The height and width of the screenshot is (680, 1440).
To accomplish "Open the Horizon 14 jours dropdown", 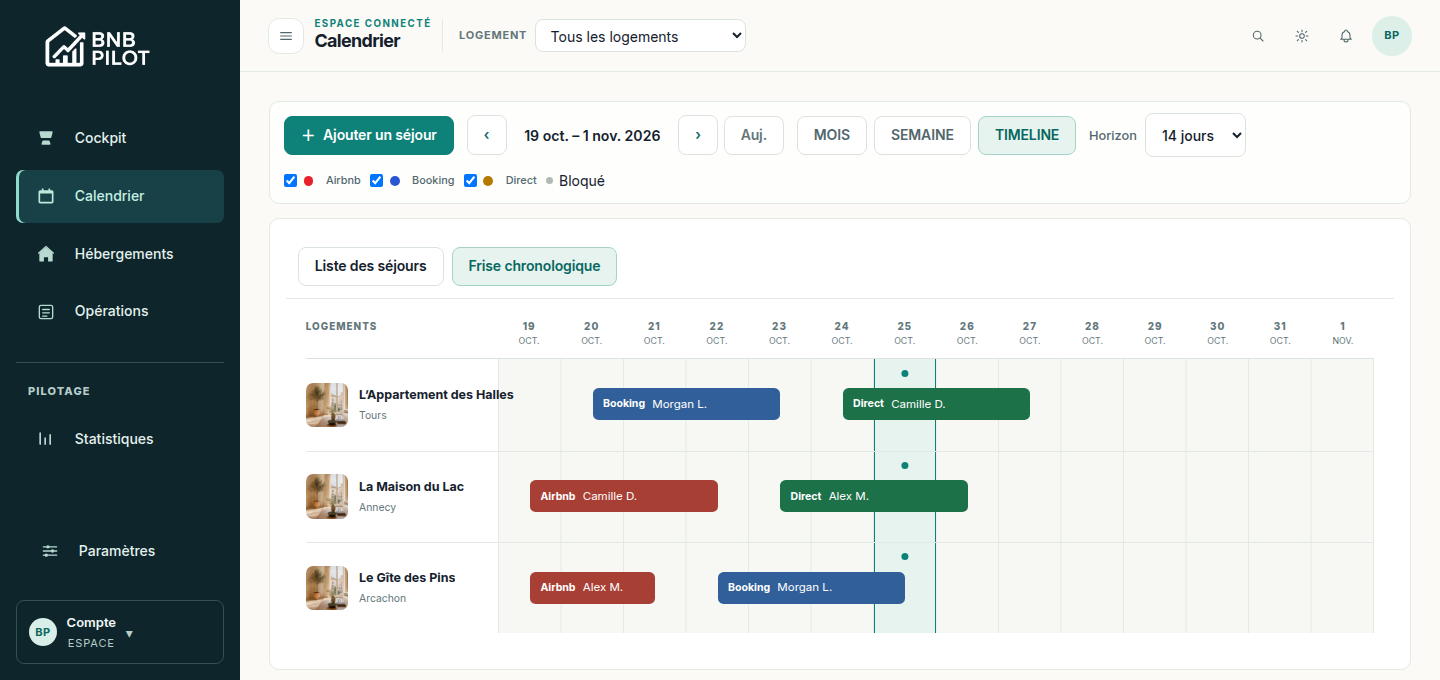I will 1195,135.
